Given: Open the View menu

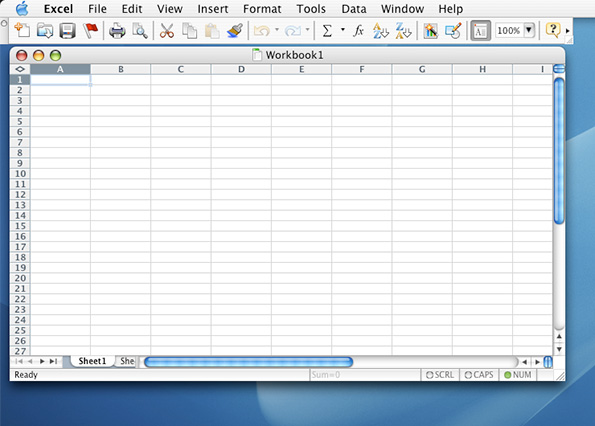Looking at the screenshot, I should pos(170,9).
